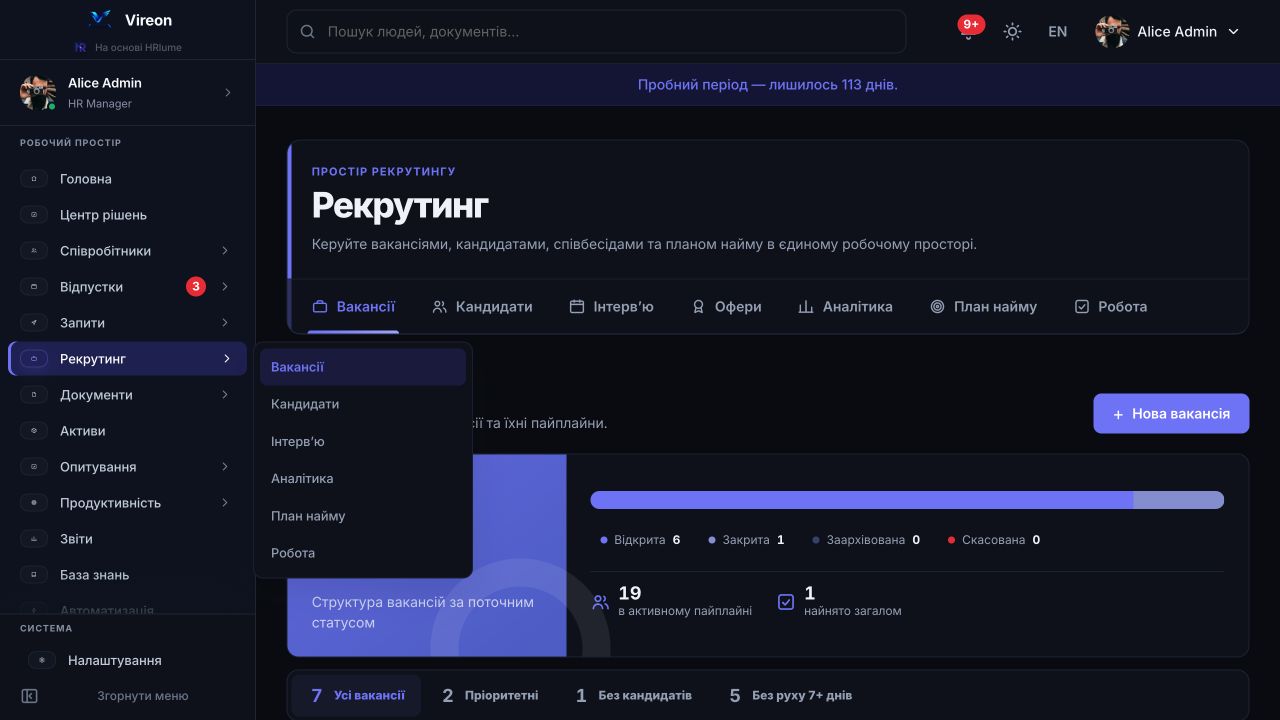Click the search magnifier icon
Image resolution: width=1280 pixels, height=720 pixels.
[308, 32]
